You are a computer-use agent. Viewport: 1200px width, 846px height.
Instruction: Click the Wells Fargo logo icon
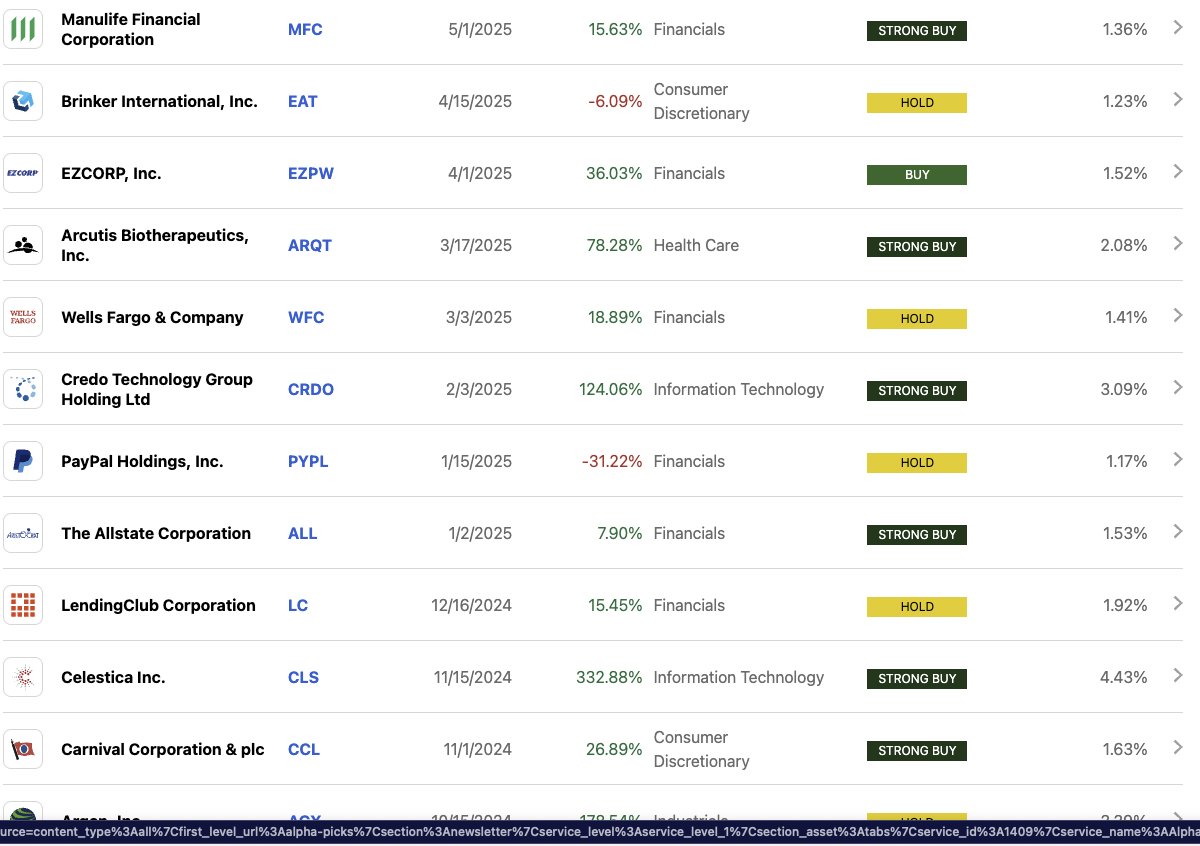coord(23,317)
